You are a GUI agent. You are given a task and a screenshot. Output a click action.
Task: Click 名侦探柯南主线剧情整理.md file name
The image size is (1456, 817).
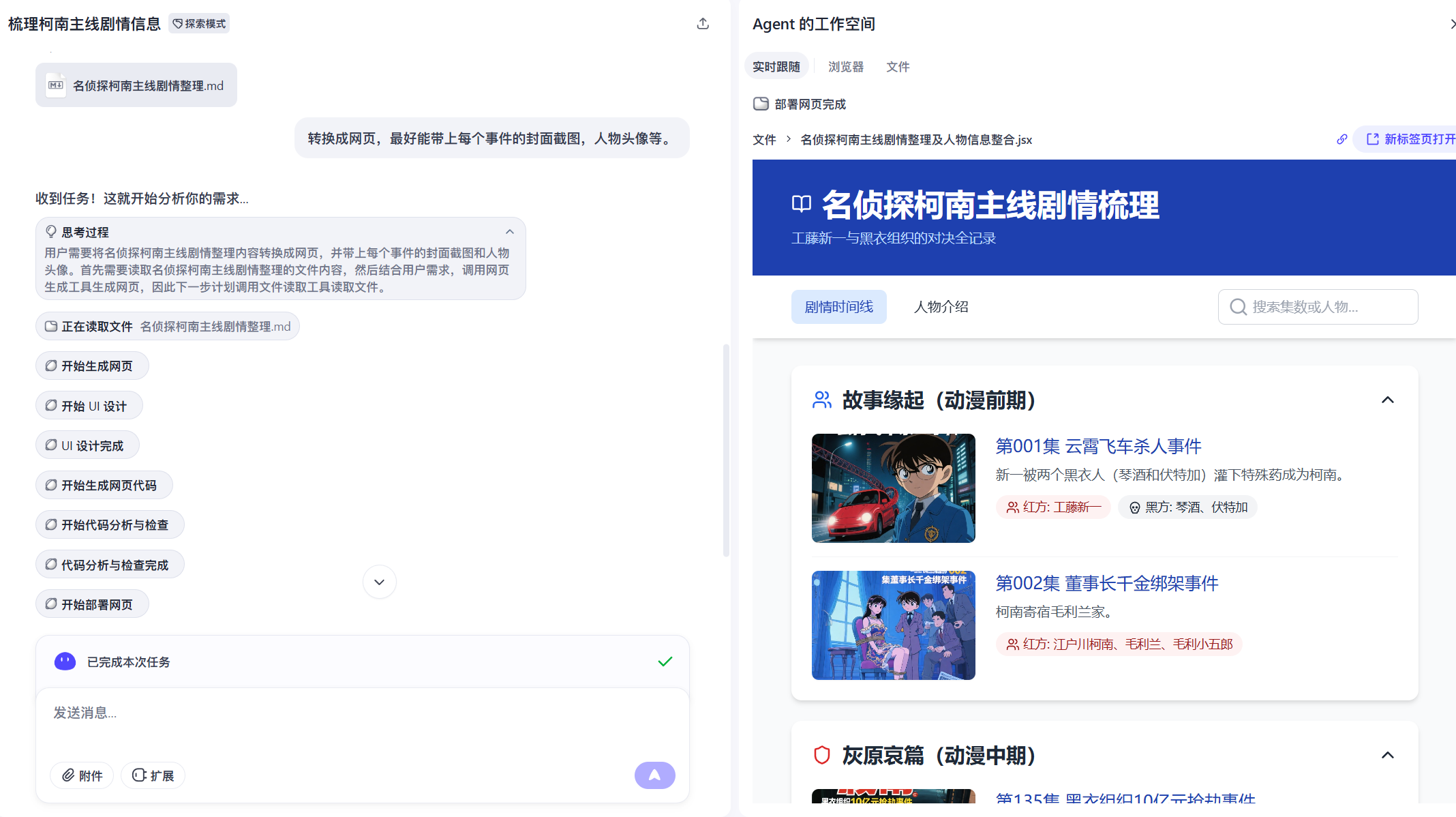[148, 86]
